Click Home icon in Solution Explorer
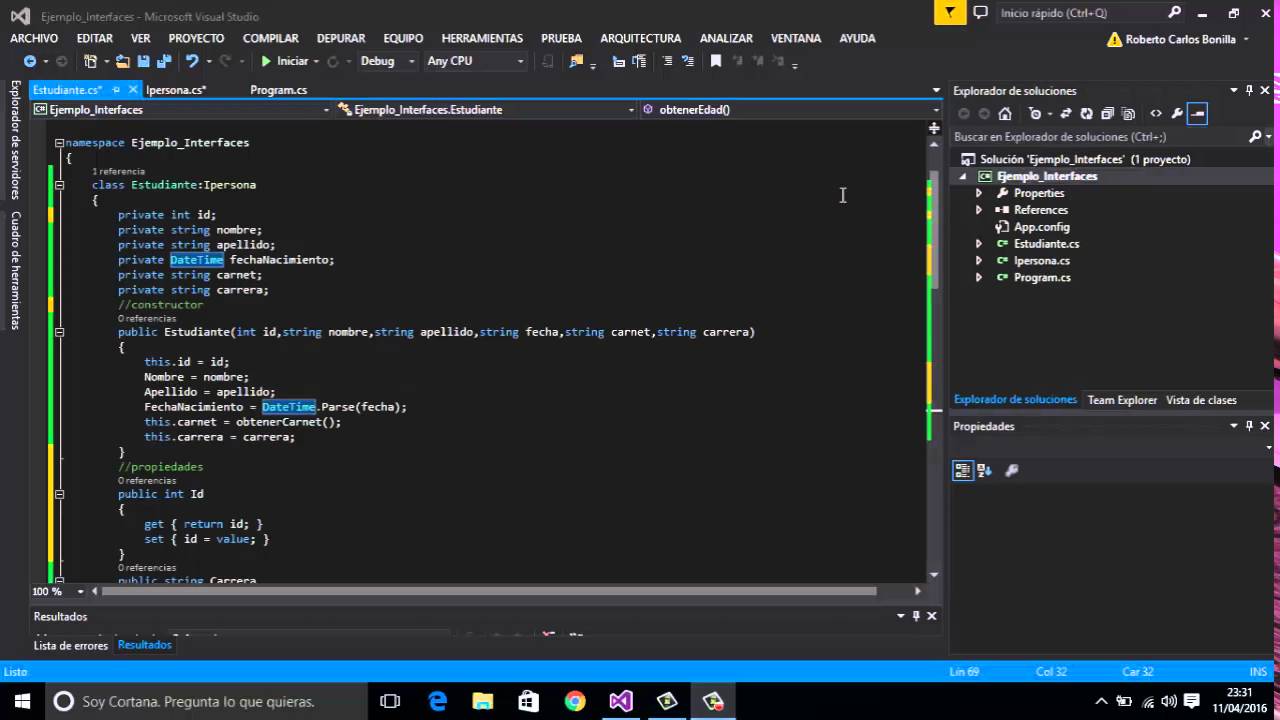This screenshot has height=720, width=1280. click(x=1005, y=113)
